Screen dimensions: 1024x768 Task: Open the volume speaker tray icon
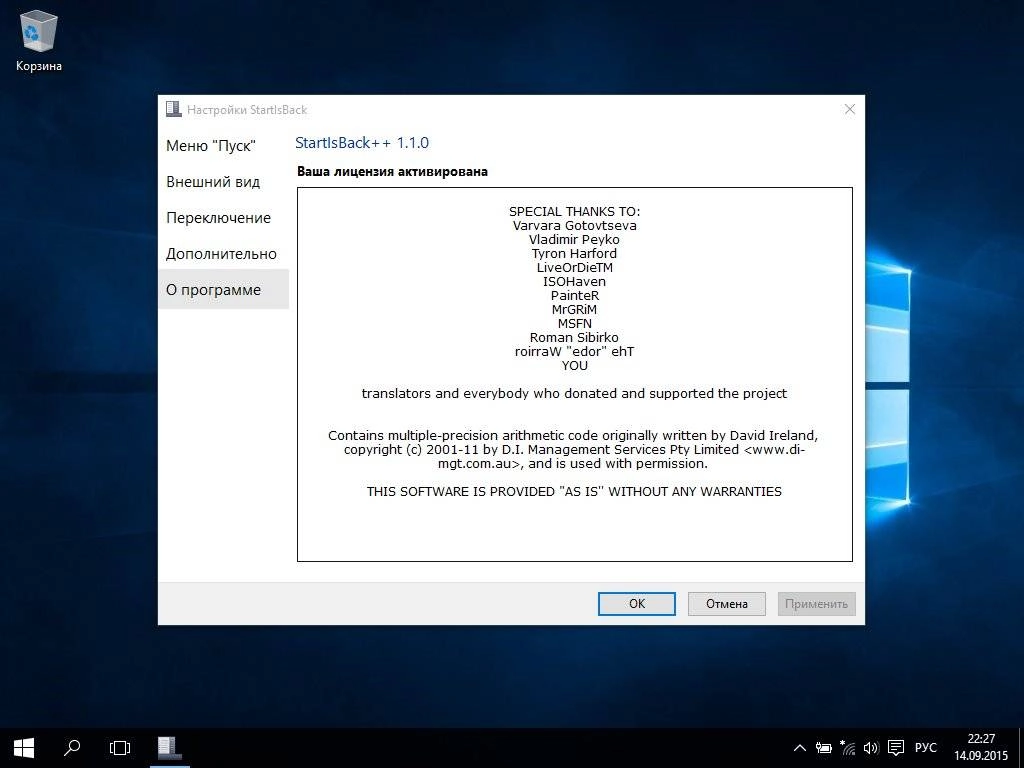pos(871,748)
